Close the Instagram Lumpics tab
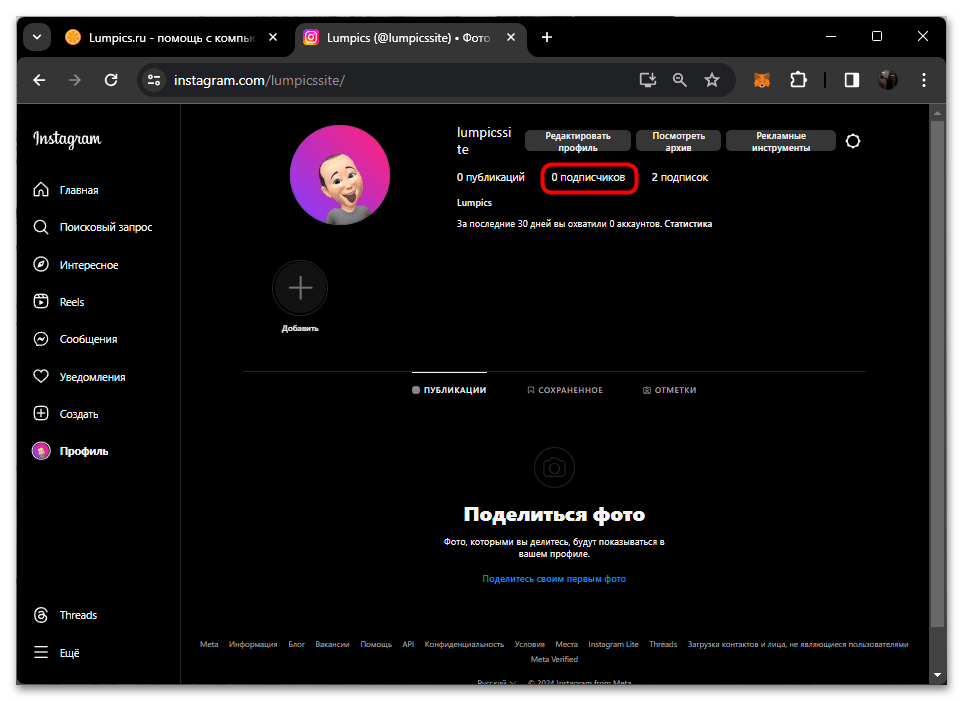Viewport: 963px width, 701px height. 511,37
